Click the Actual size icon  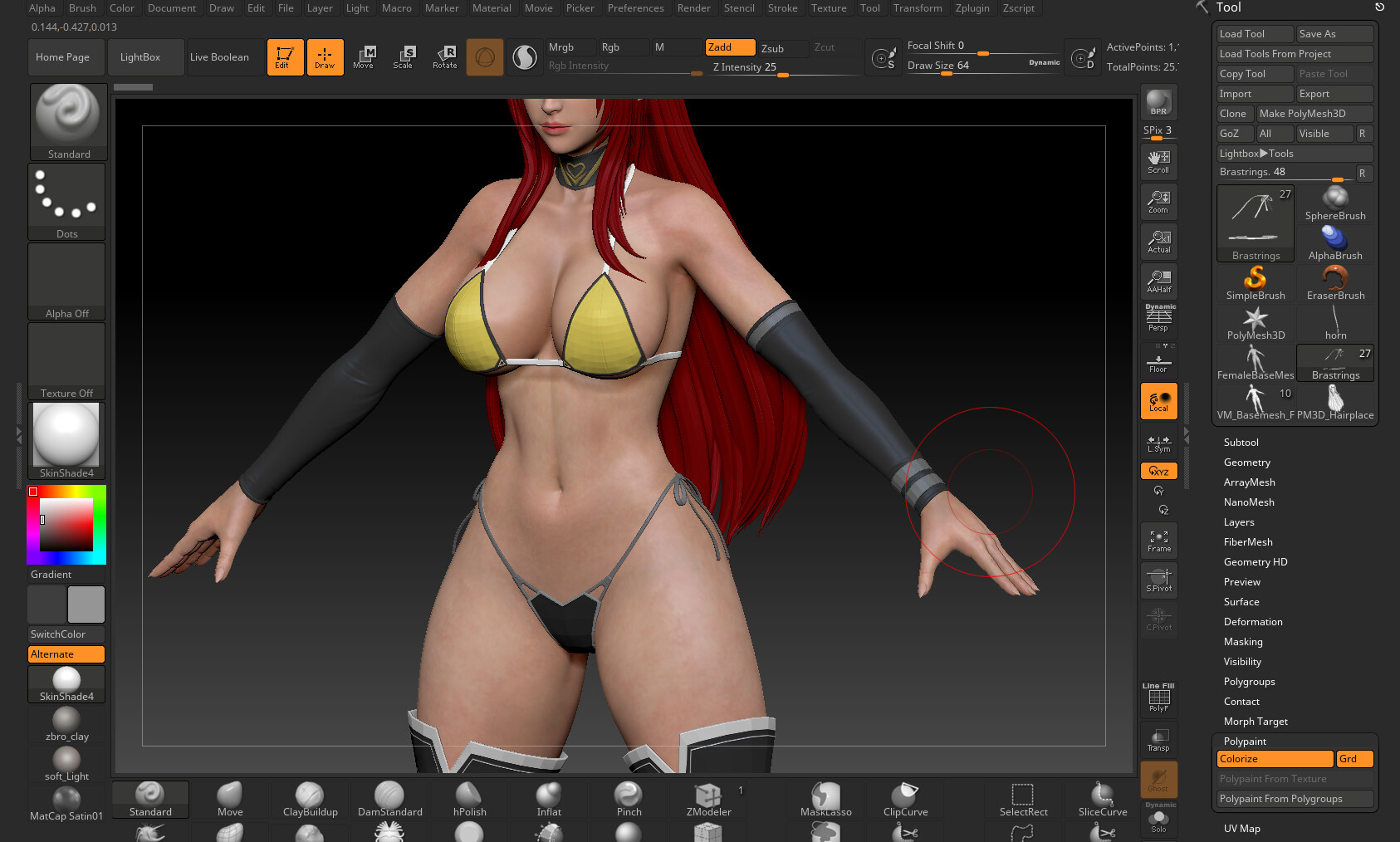[x=1158, y=241]
